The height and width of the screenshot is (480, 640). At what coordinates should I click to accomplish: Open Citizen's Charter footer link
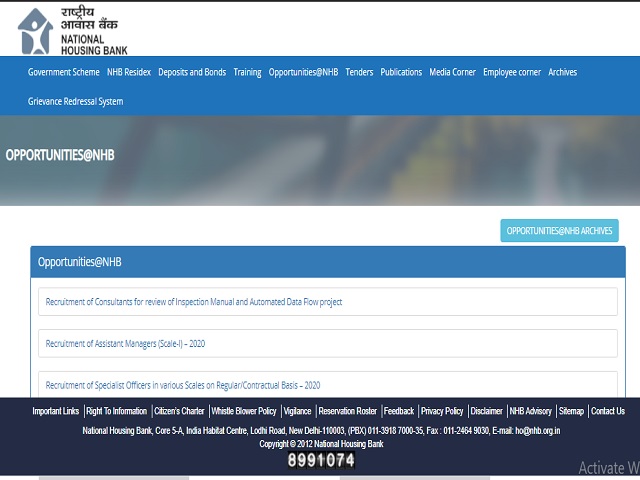[x=179, y=411]
